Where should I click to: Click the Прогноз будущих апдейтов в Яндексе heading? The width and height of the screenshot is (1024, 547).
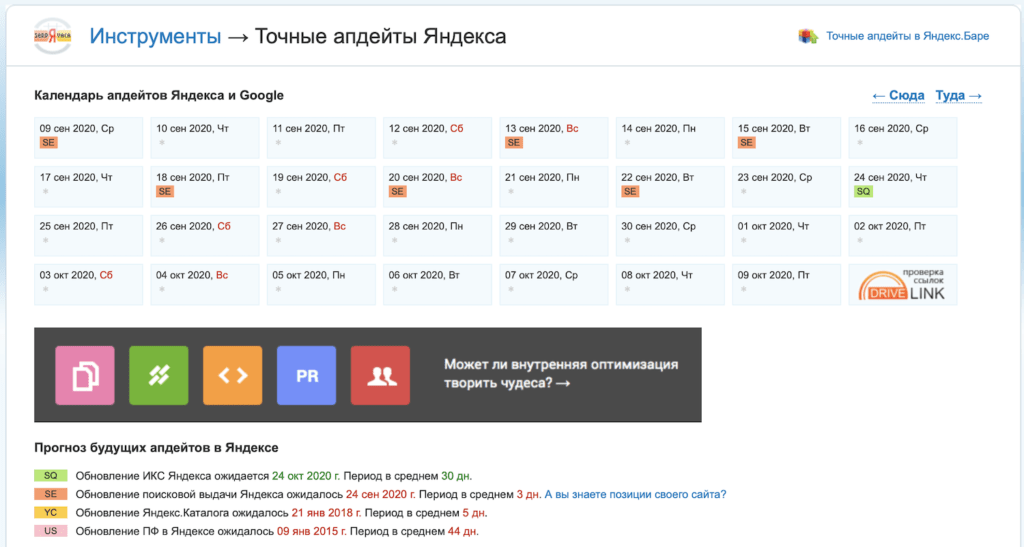pyautogui.click(x=156, y=448)
